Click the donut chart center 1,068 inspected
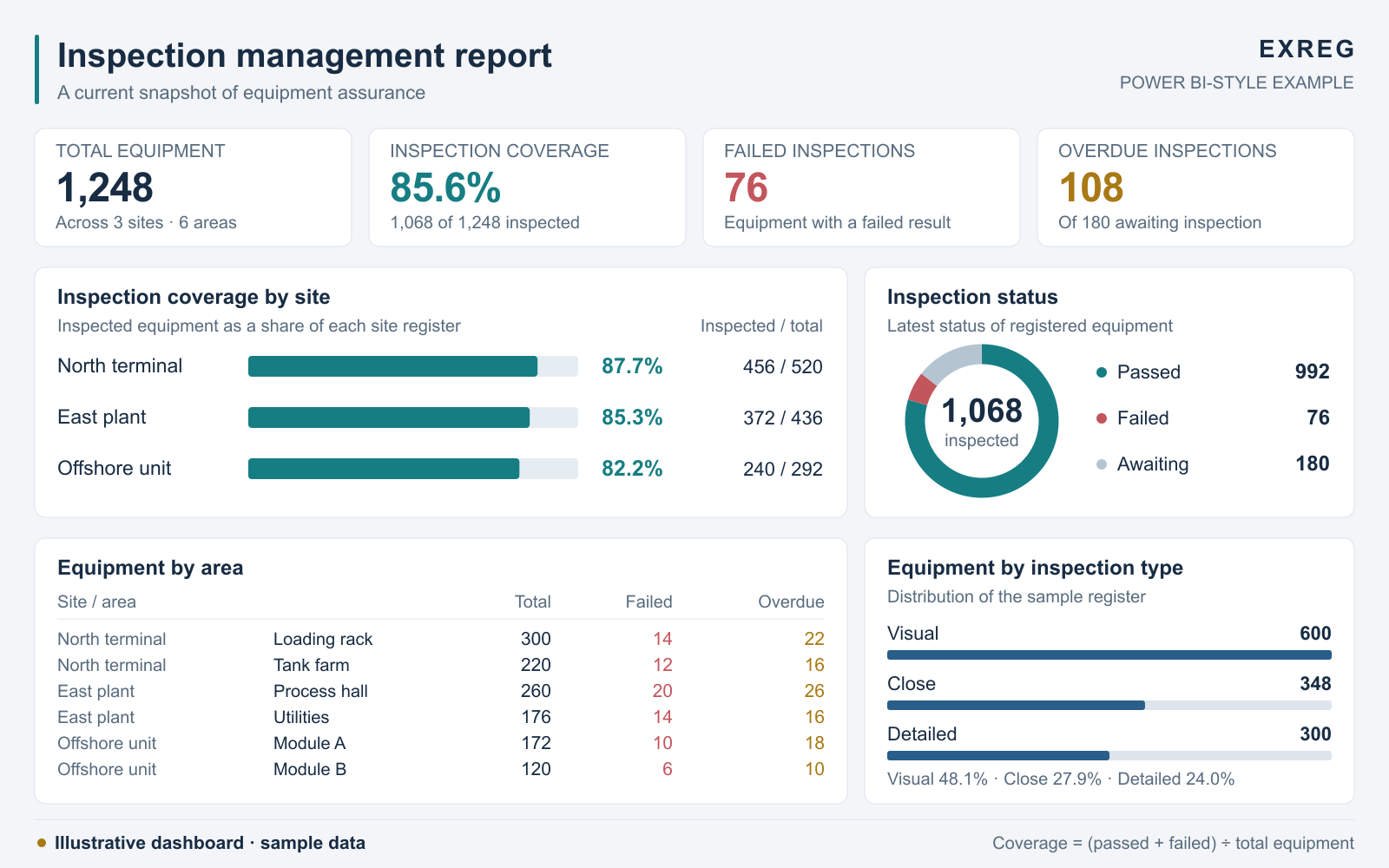Image resolution: width=1389 pixels, height=868 pixels. pos(982,422)
